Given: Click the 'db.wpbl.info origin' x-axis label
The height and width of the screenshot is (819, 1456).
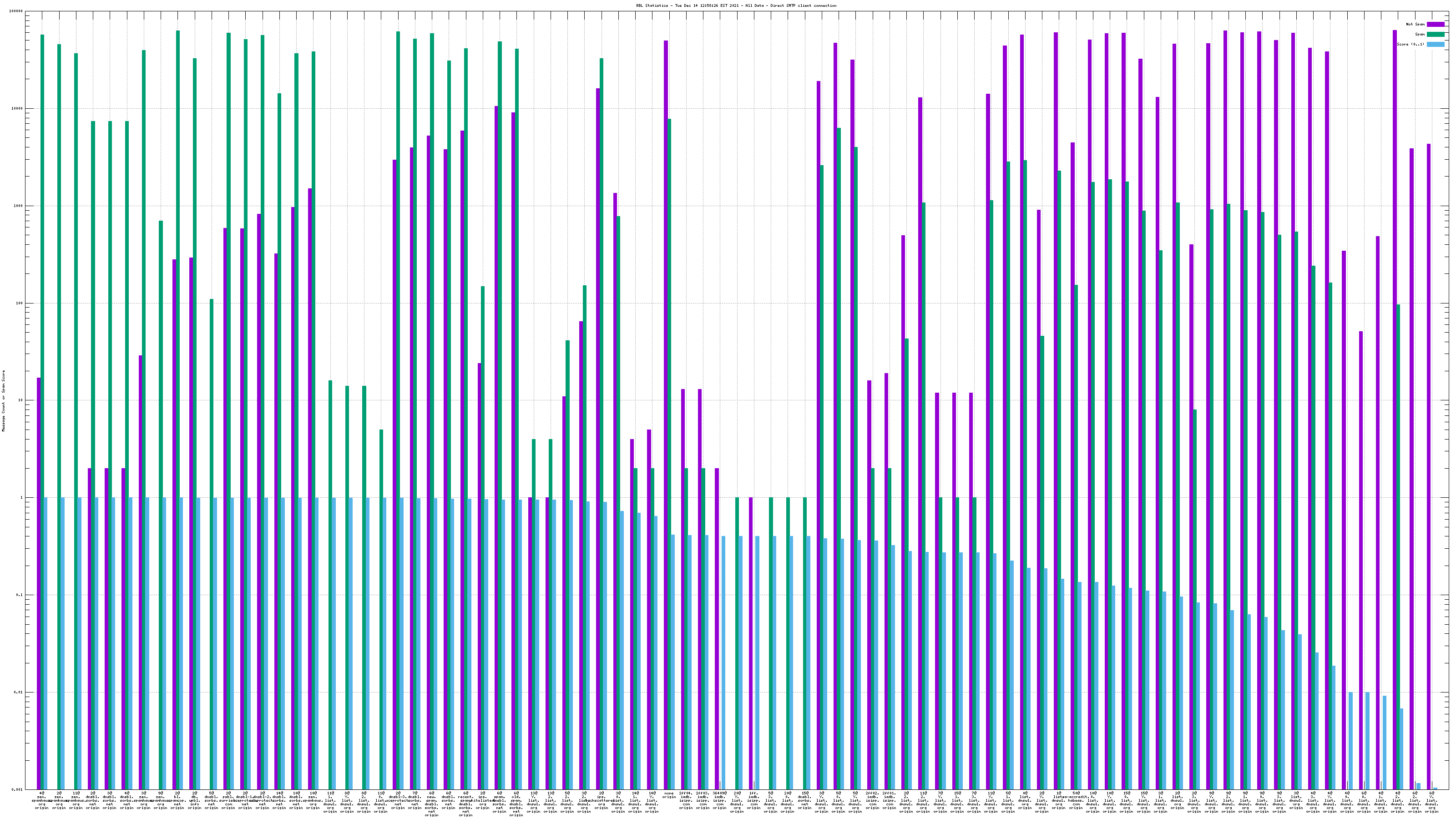Looking at the screenshot, I should [x=194, y=800].
